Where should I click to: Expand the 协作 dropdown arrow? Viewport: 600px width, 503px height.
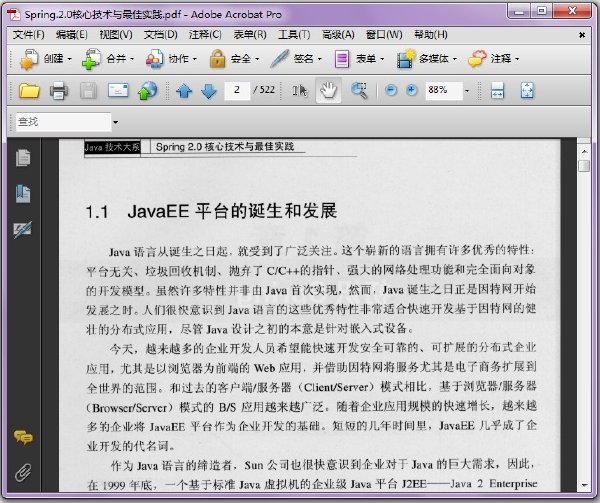pos(195,59)
